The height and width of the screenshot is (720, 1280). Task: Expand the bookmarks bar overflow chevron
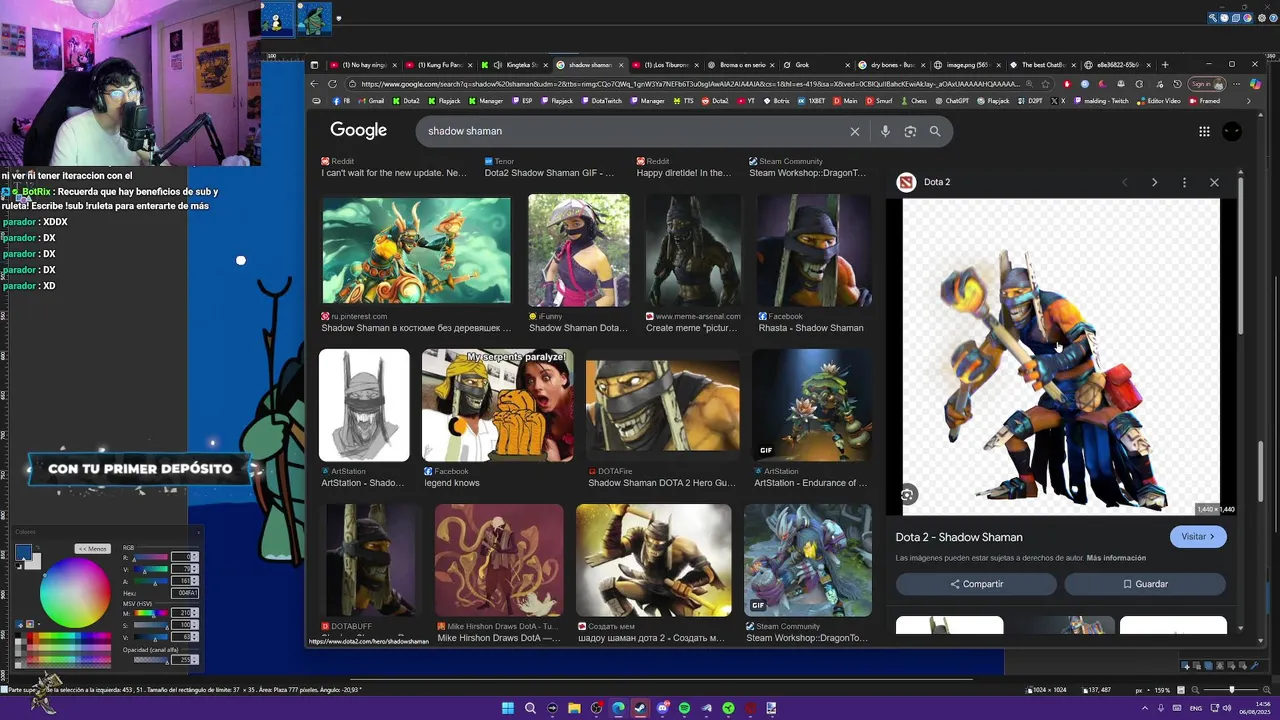(1248, 101)
